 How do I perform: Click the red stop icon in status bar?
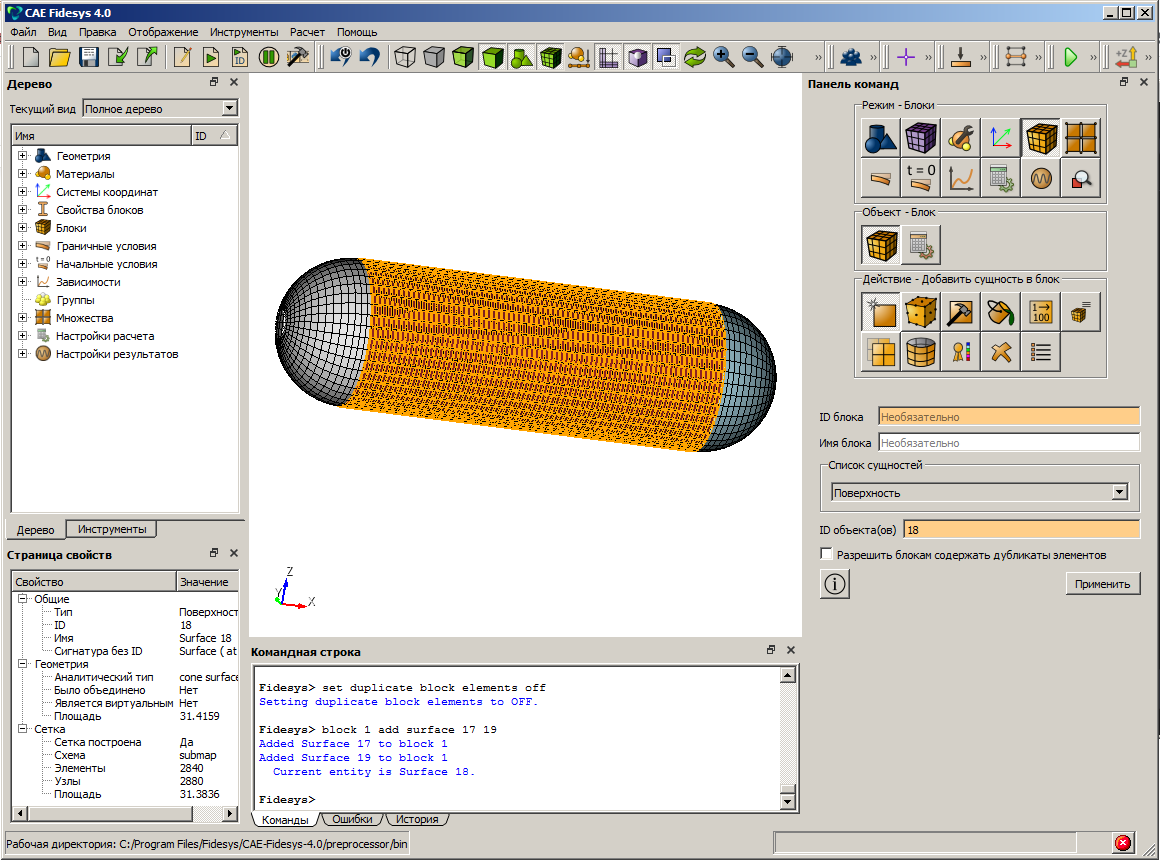1123,843
